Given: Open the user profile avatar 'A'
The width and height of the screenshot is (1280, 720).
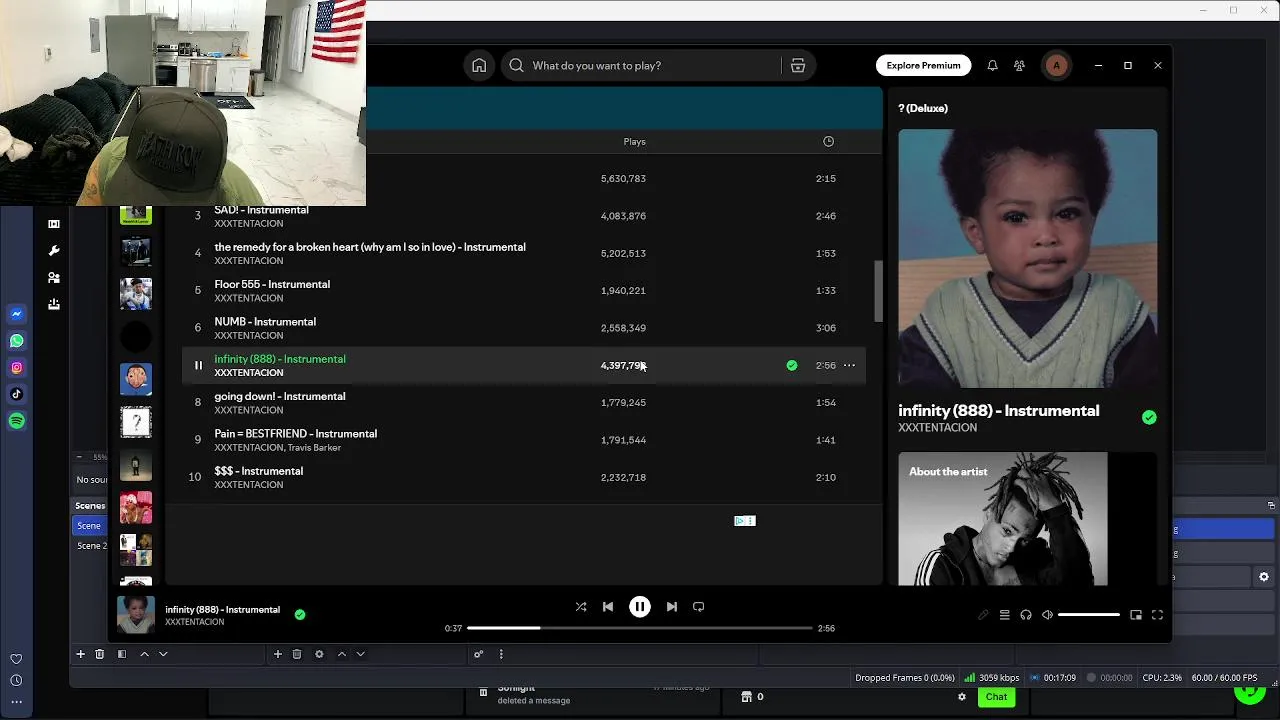Looking at the screenshot, I should click(x=1056, y=65).
